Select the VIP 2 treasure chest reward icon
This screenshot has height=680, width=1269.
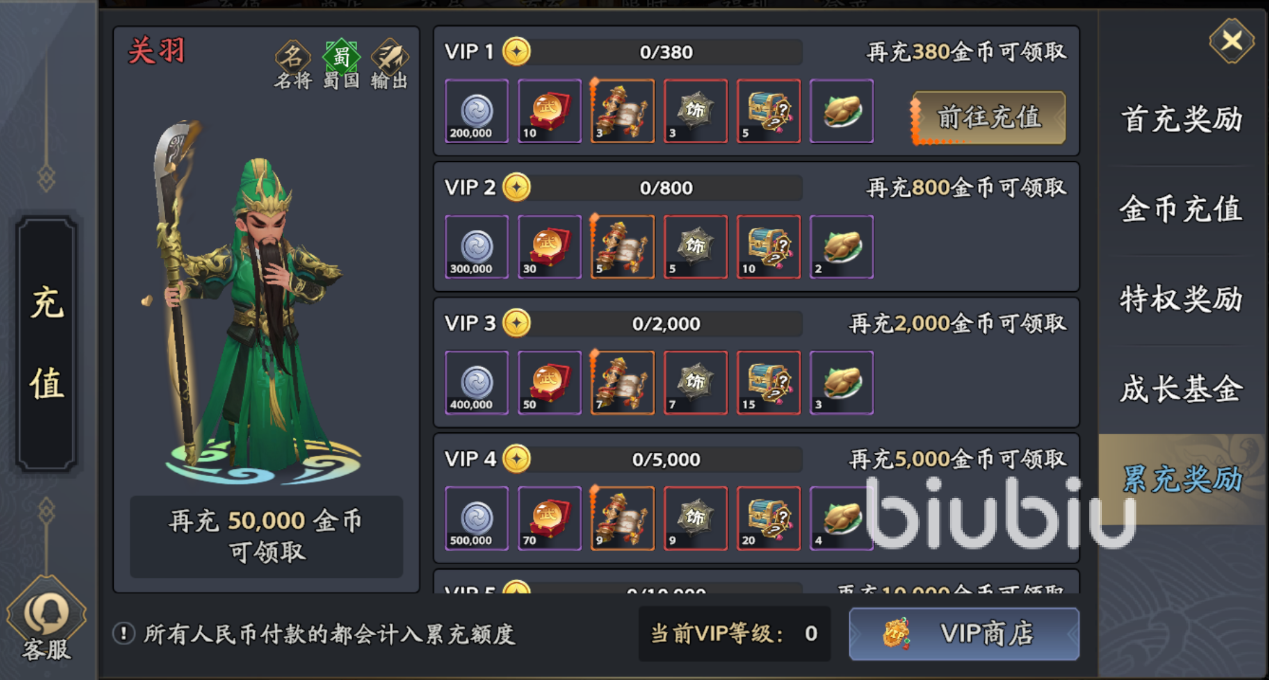point(768,247)
